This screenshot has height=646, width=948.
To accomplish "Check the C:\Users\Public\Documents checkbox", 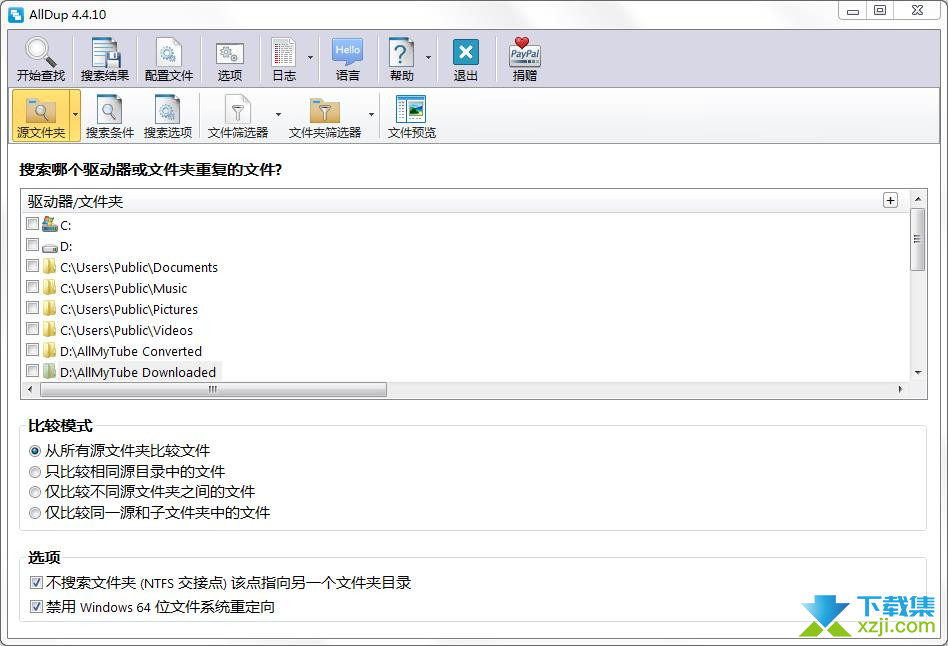I will point(33,266).
